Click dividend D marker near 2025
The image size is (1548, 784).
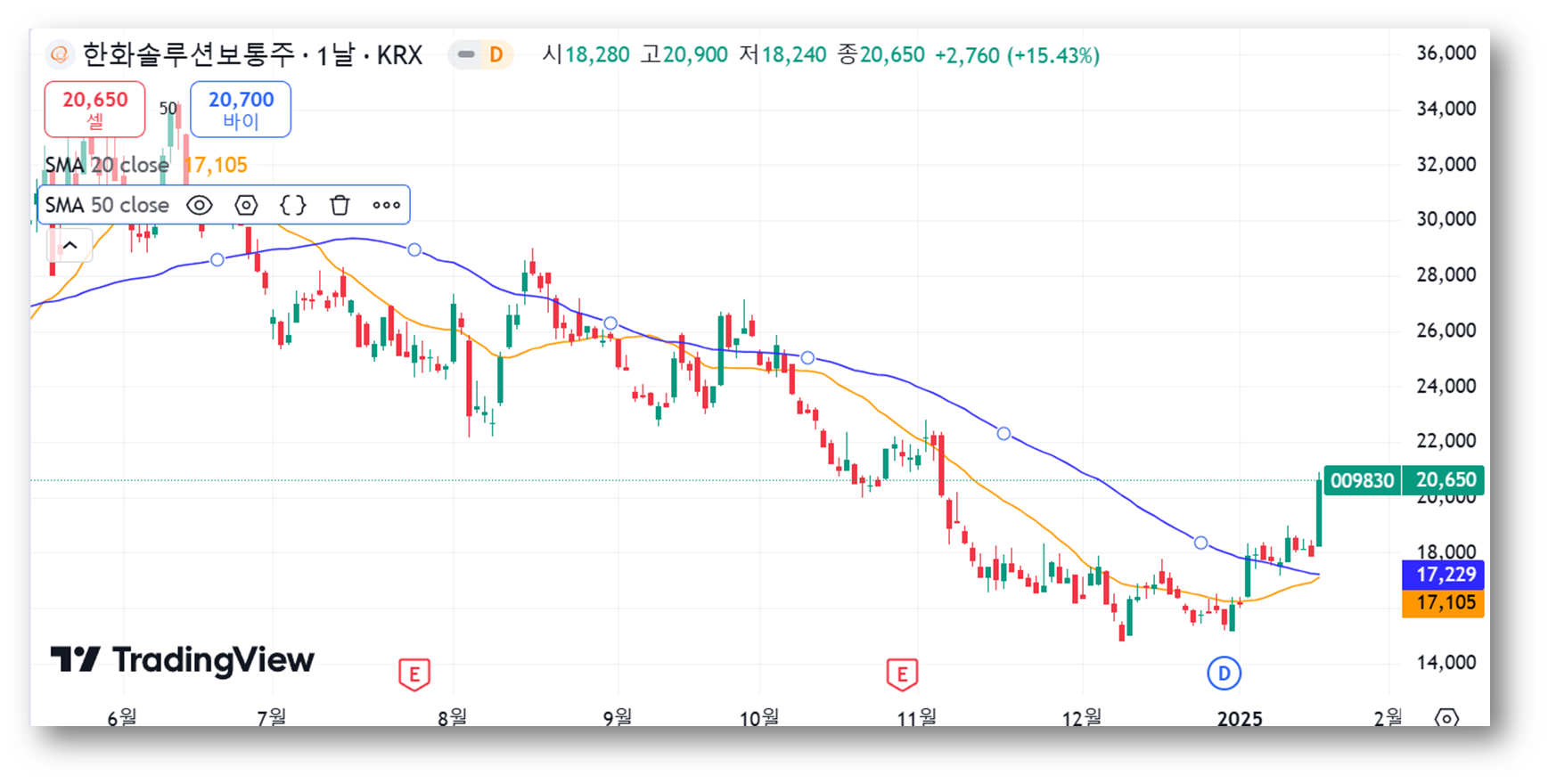click(1224, 674)
